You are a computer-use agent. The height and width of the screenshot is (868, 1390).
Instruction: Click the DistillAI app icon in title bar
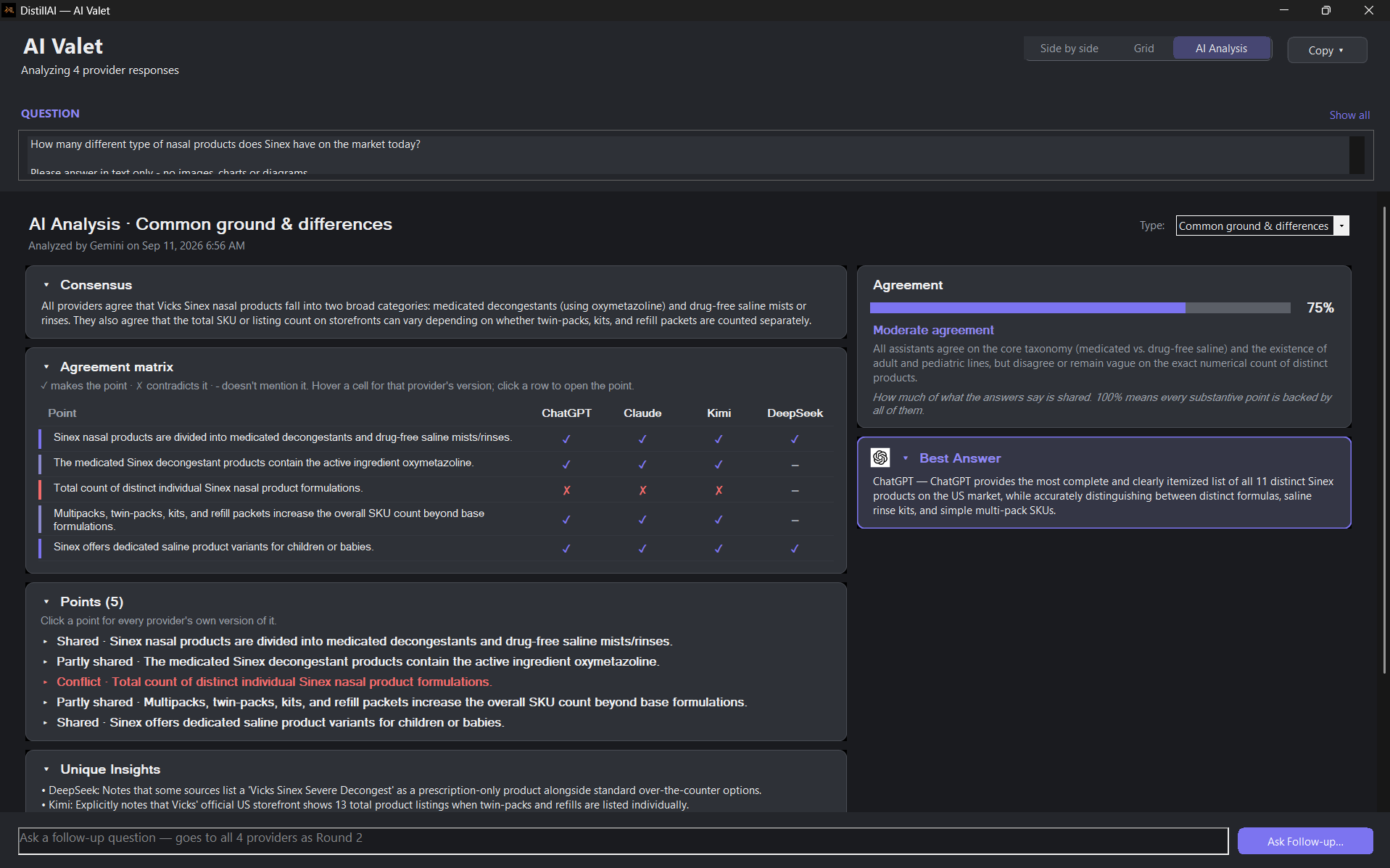click(9, 10)
